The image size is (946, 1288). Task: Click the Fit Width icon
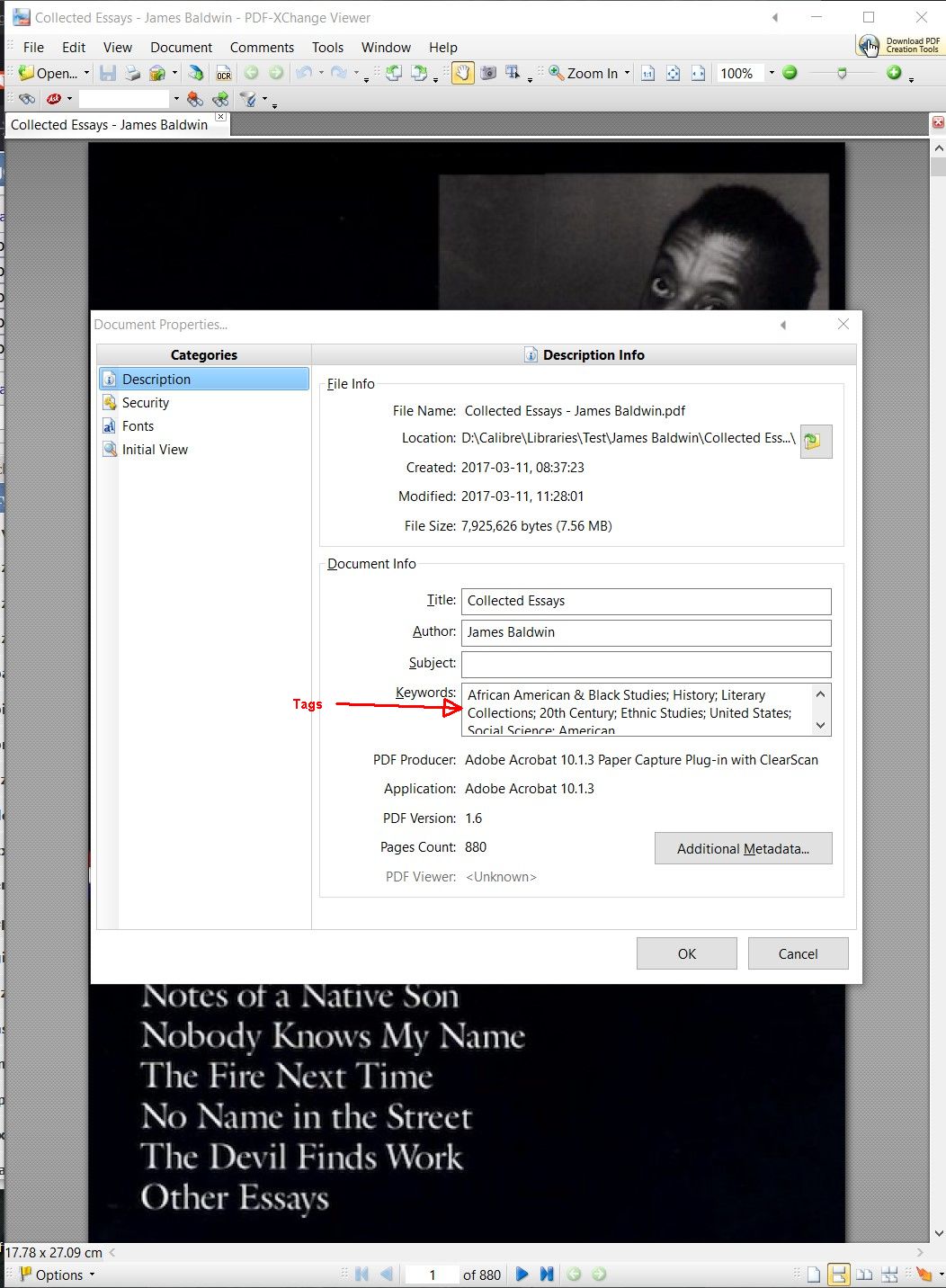tap(698, 73)
